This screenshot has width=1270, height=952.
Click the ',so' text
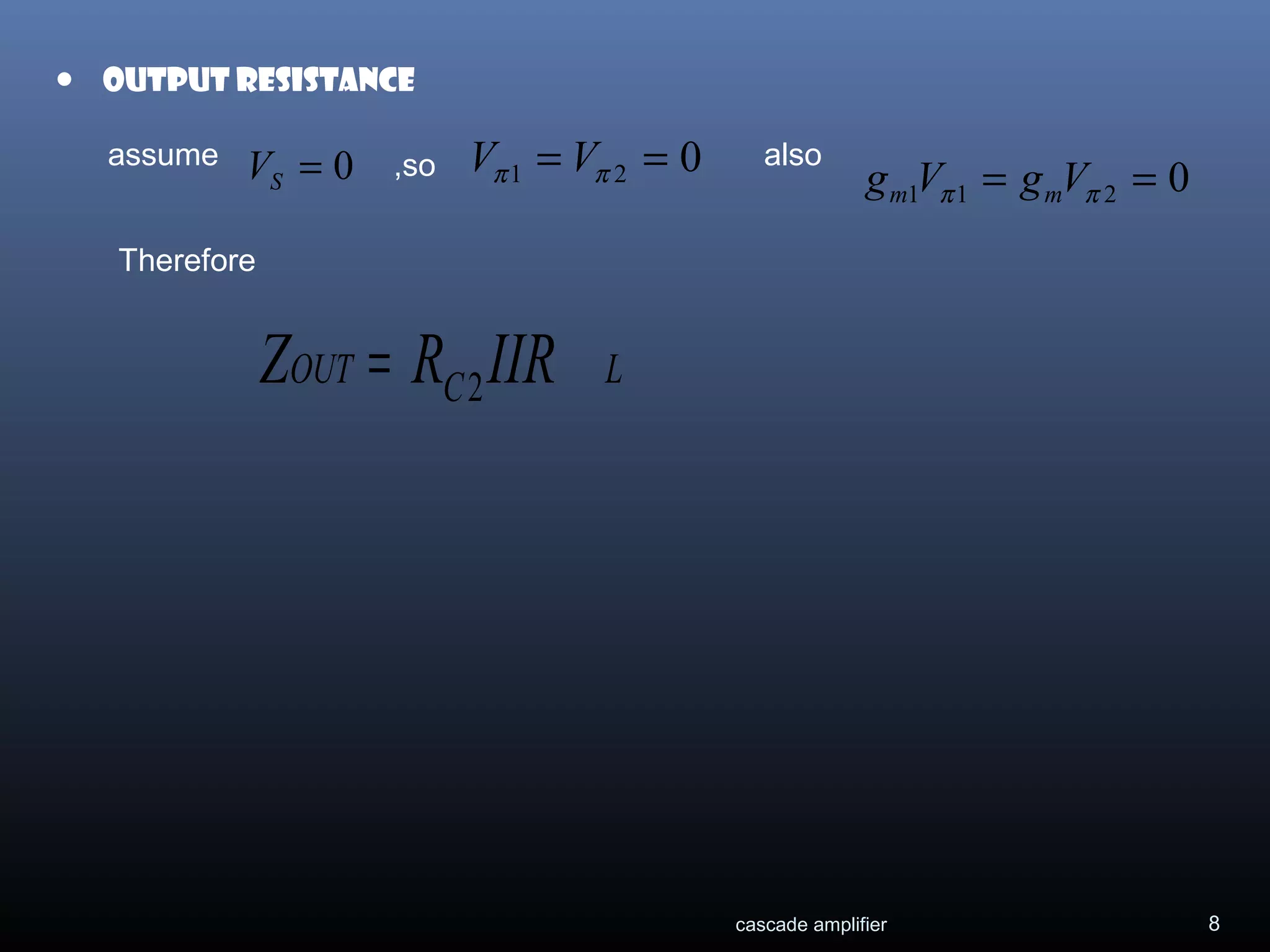(415, 166)
